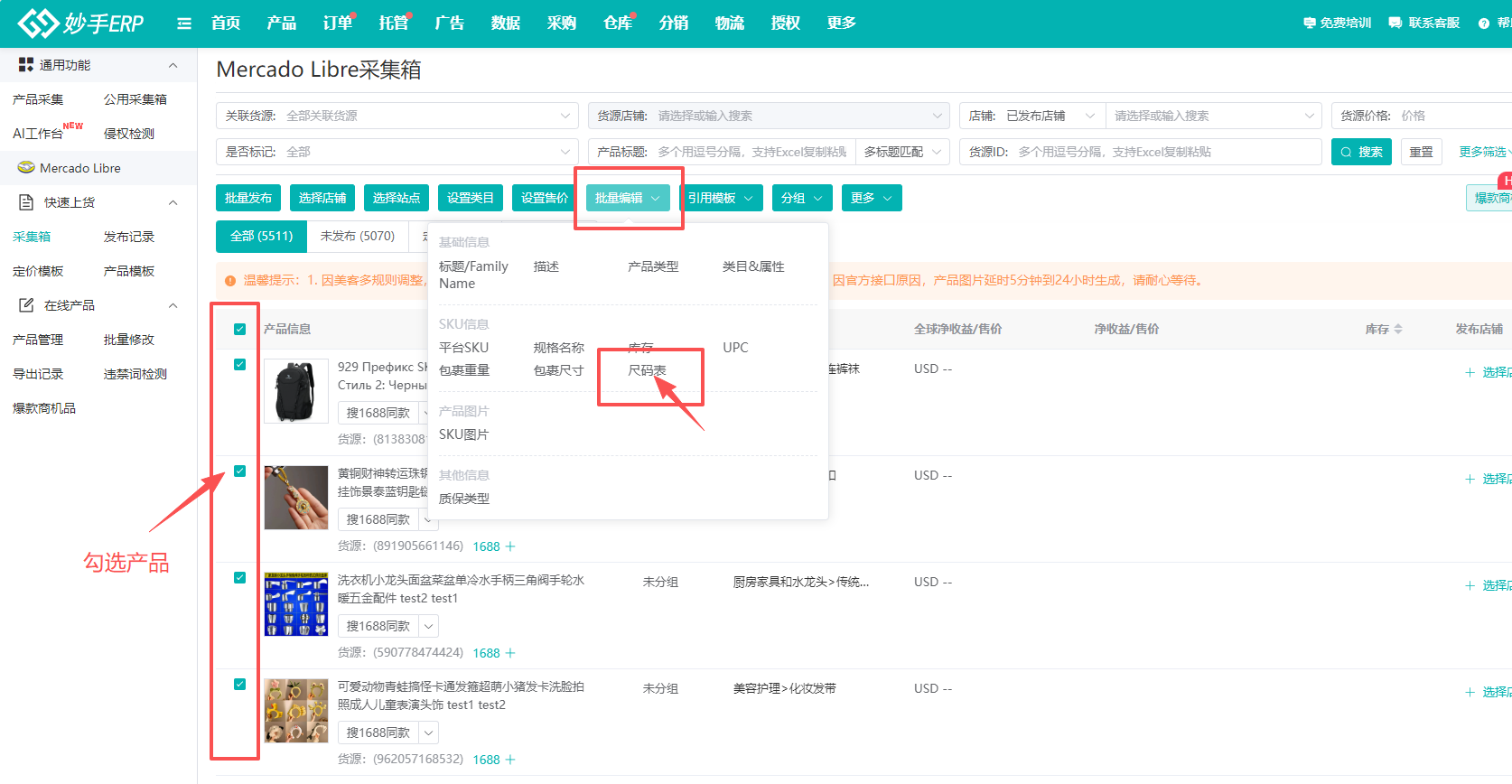1512x784 pixels.
Task: Open the 关联货源 dropdown
Action: [x=397, y=116]
